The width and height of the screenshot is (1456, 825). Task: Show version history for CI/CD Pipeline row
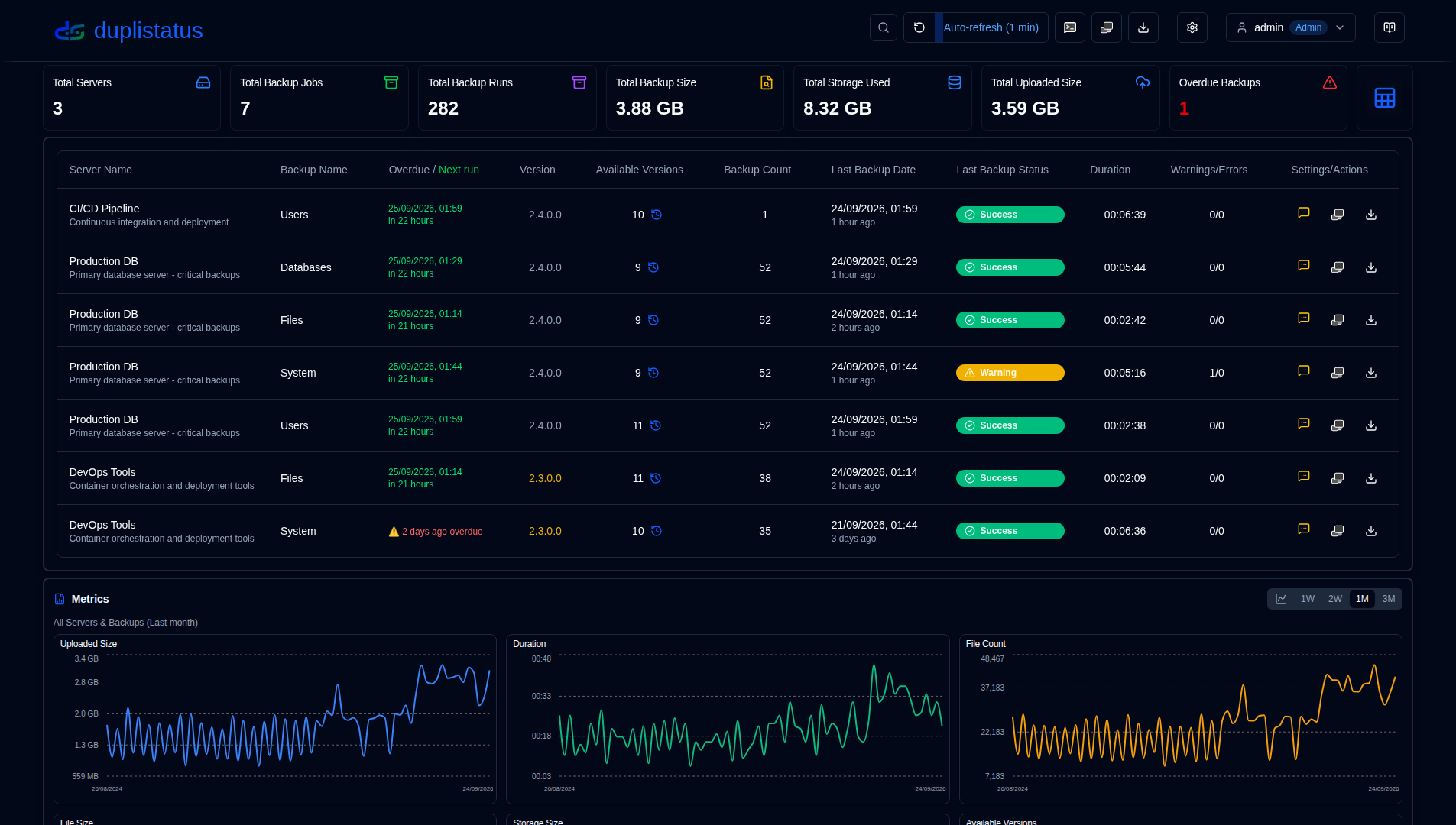657,215
